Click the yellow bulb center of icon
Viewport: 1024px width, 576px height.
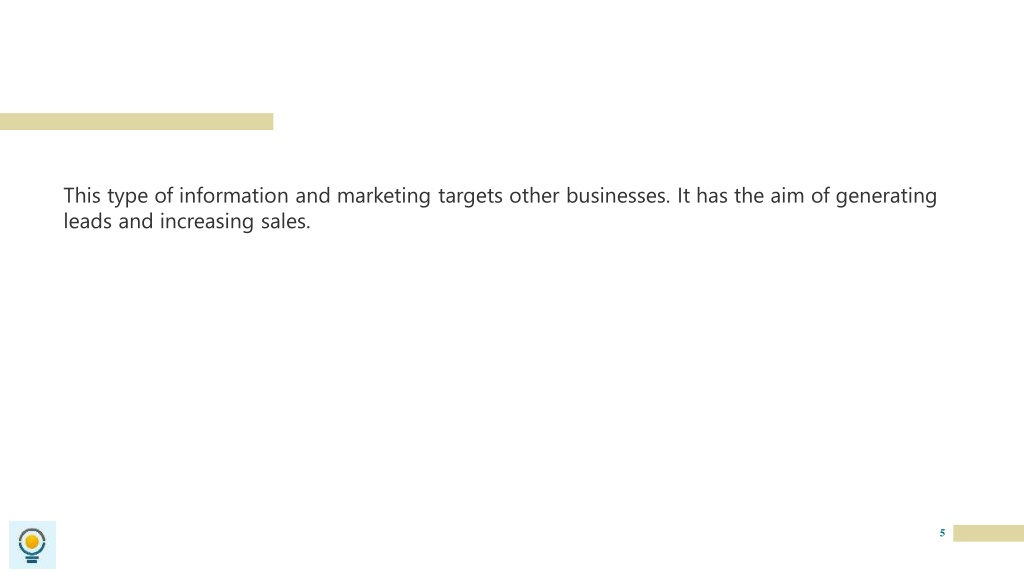pyautogui.click(x=32, y=541)
